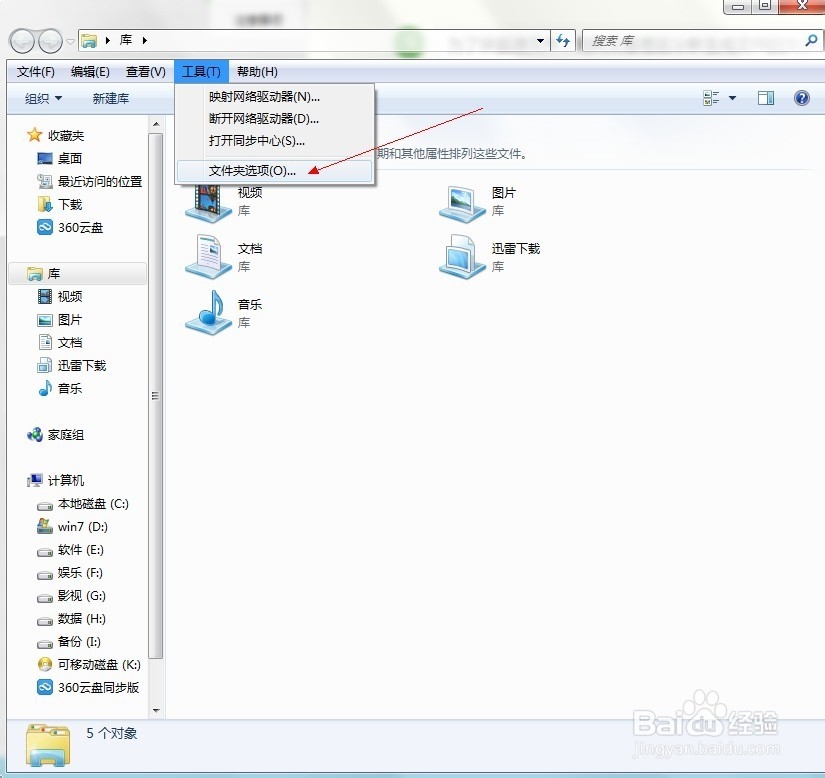Click the 新建库 toolbar button
This screenshot has height=778, width=825.
pos(110,98)
